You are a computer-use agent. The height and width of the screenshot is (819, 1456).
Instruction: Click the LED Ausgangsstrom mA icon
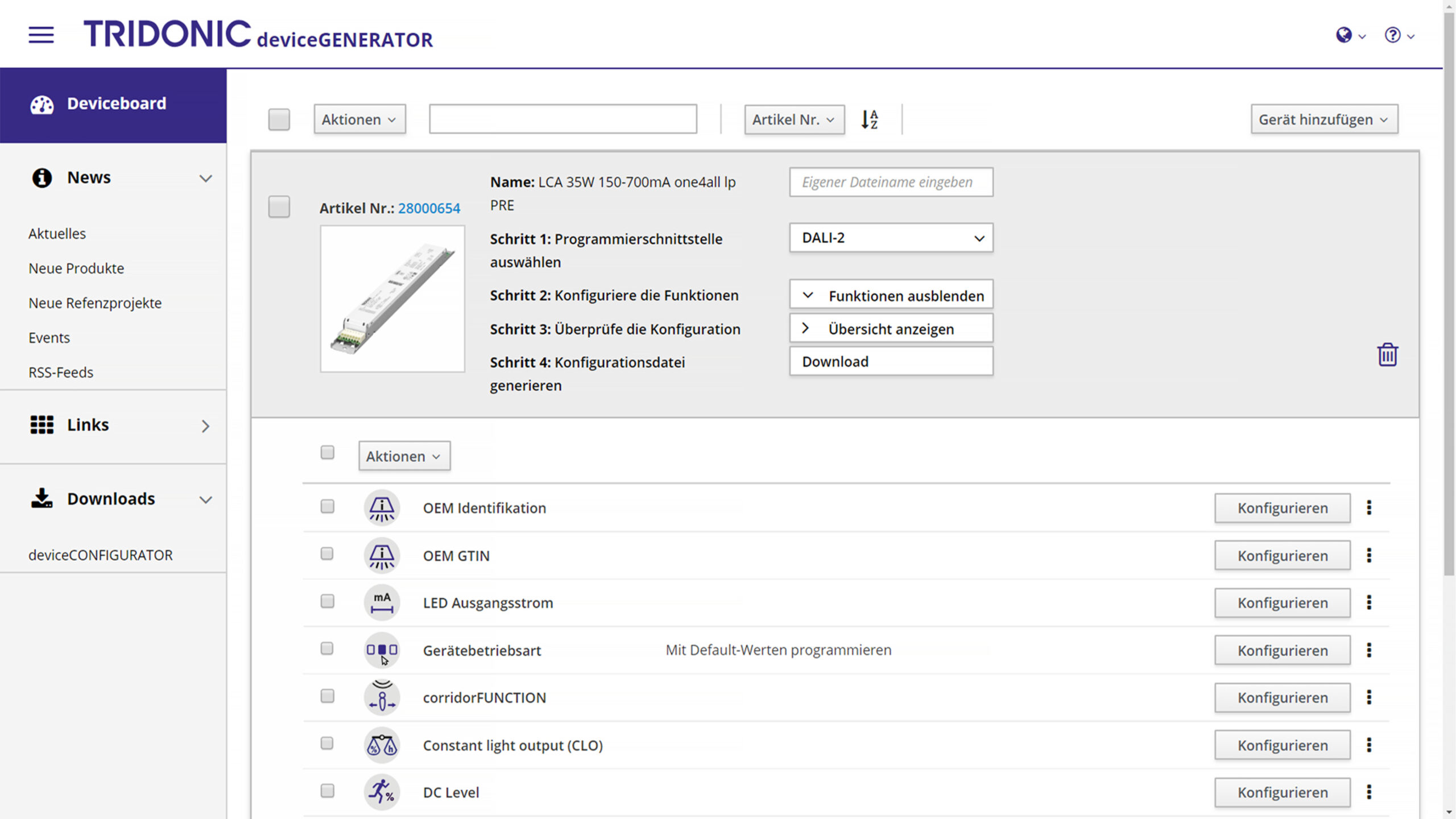click(x=382, y=603)
